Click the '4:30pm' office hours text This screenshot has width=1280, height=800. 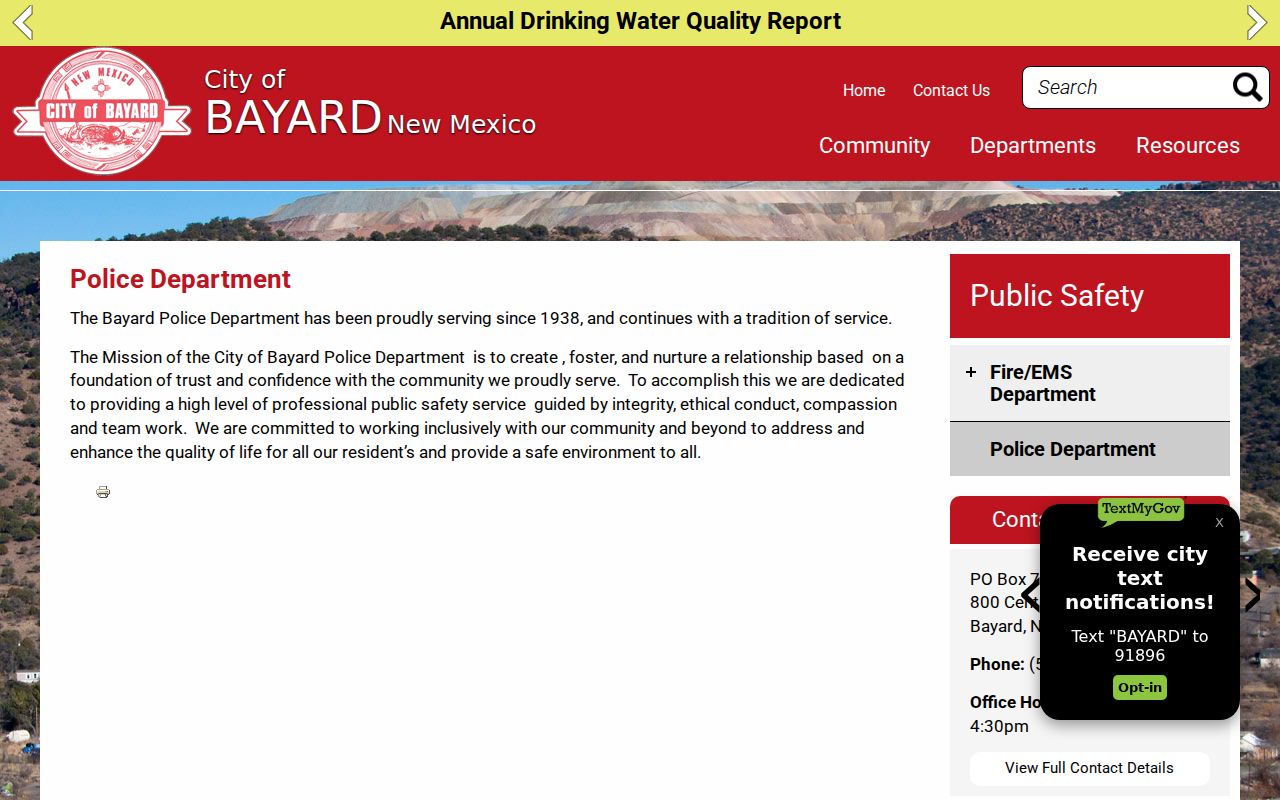tap(999, 726)
